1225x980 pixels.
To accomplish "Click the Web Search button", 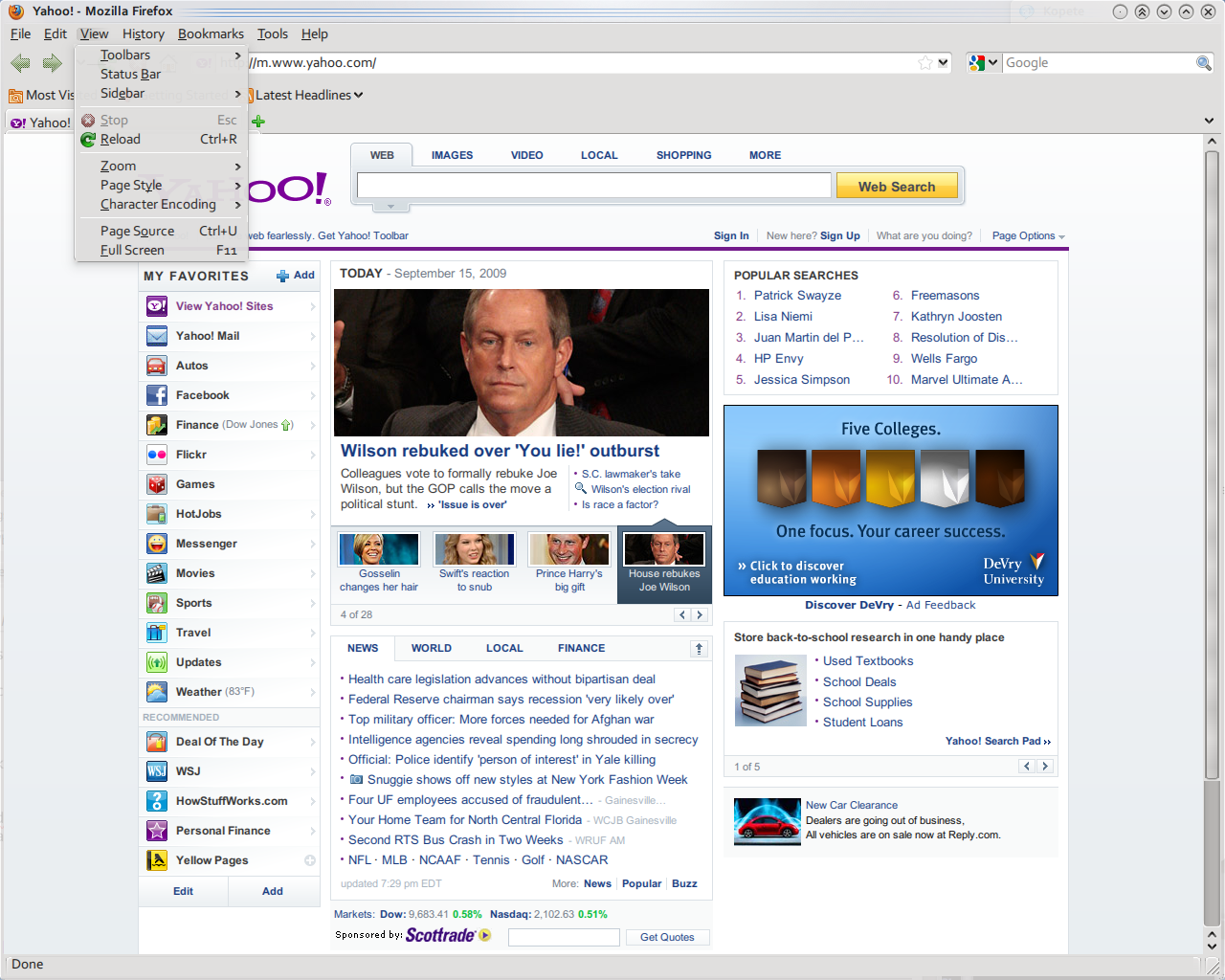I will pos(897,187).
